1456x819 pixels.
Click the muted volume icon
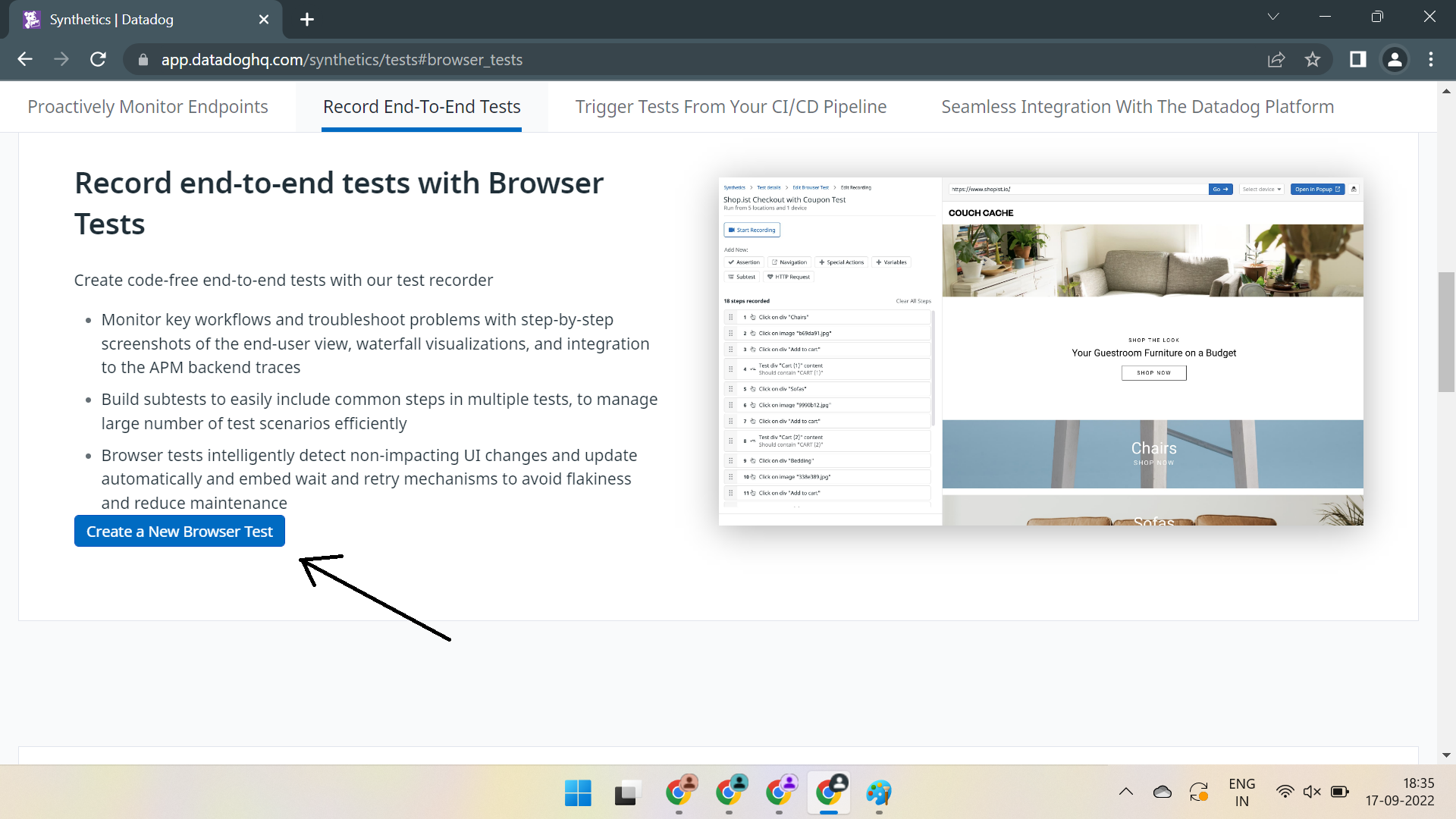[x=1312, y=792]
